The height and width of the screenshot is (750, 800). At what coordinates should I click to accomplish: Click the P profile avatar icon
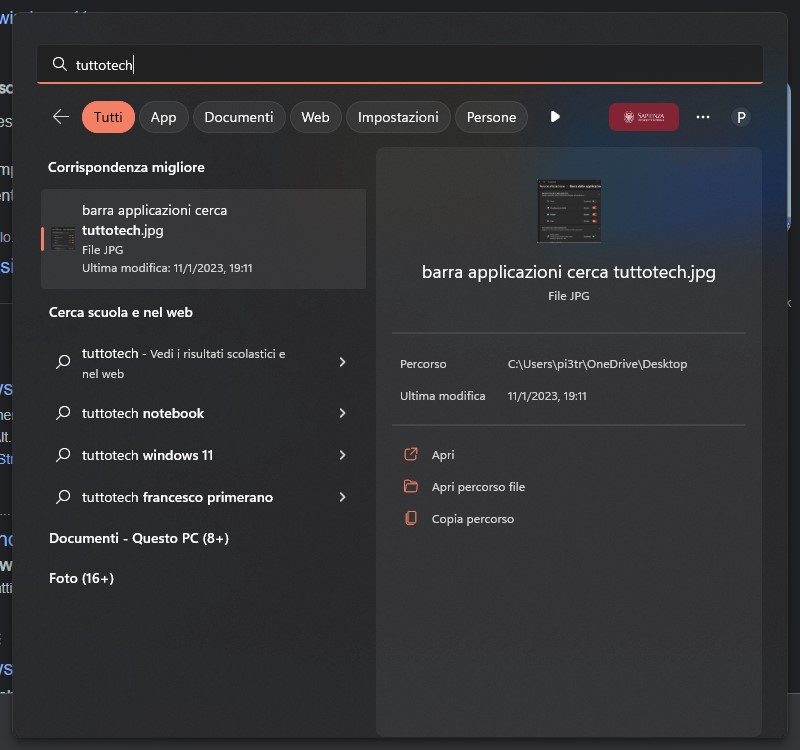click(x=741, y=117)
